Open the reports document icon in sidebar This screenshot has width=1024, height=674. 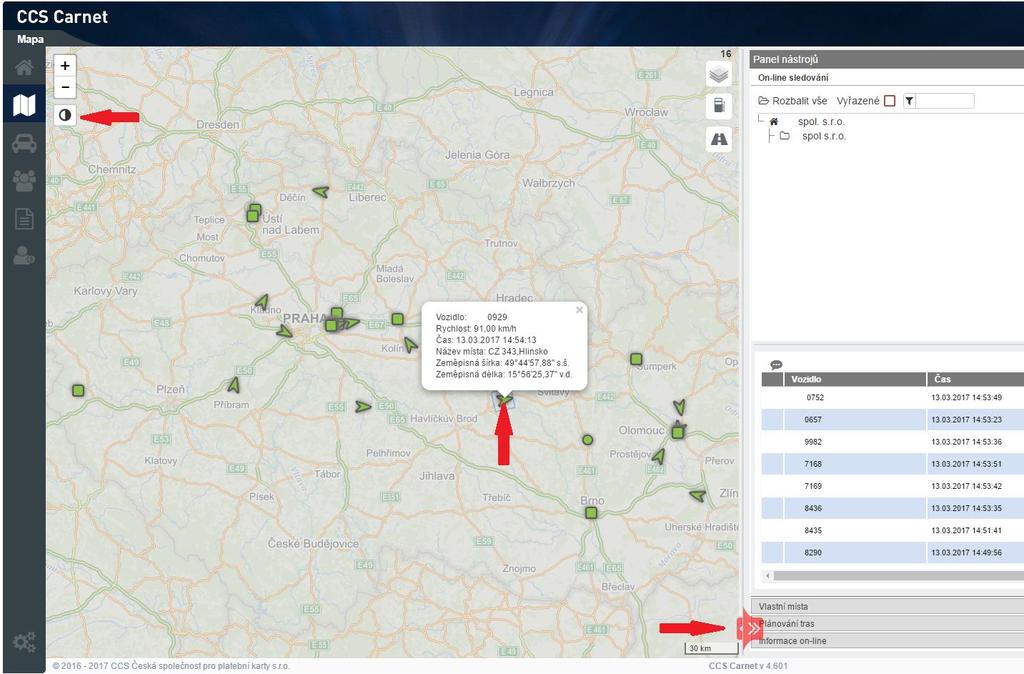(24, 219)
